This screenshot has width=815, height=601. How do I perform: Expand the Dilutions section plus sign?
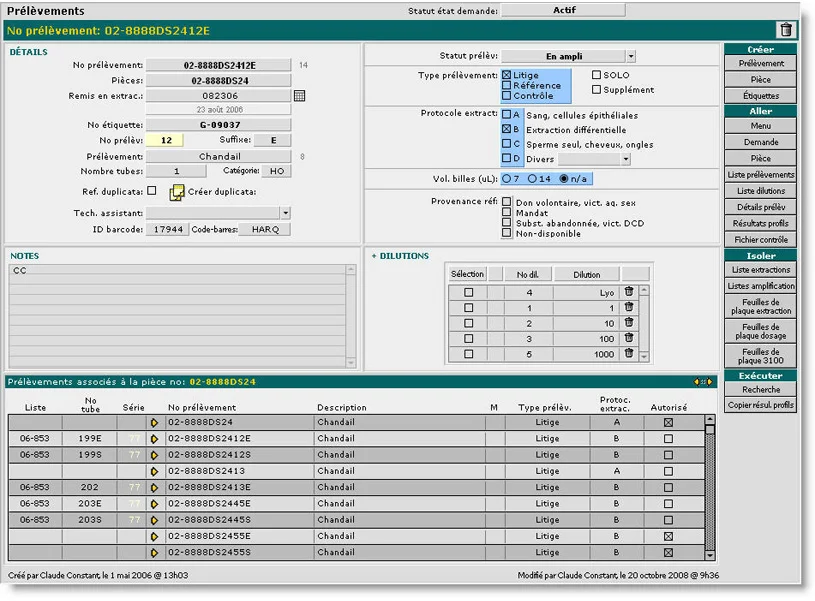pos(374,256)
